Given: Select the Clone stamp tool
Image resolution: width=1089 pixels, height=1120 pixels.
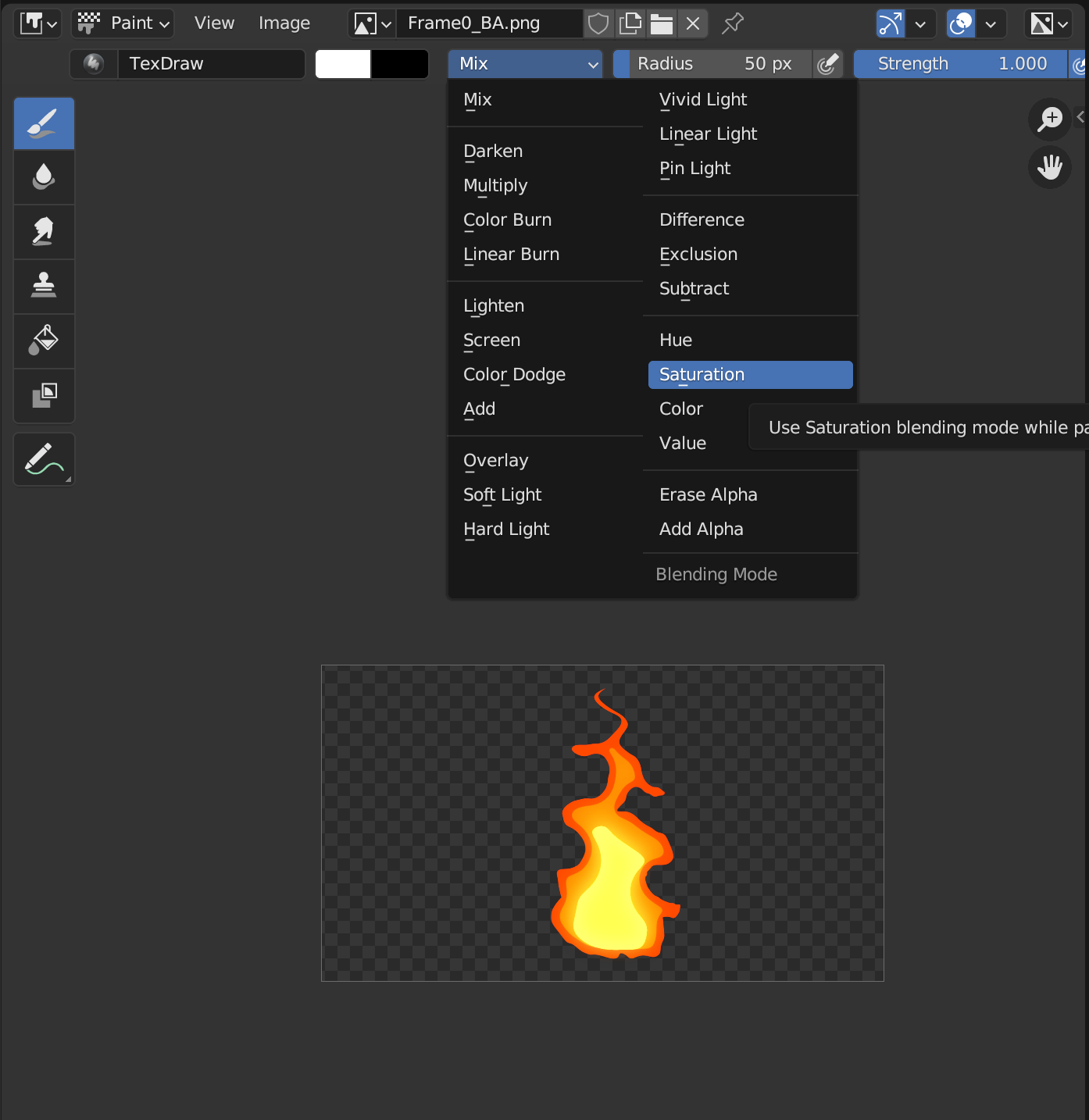Looking at the screenshot, I should tap(44, 287).
